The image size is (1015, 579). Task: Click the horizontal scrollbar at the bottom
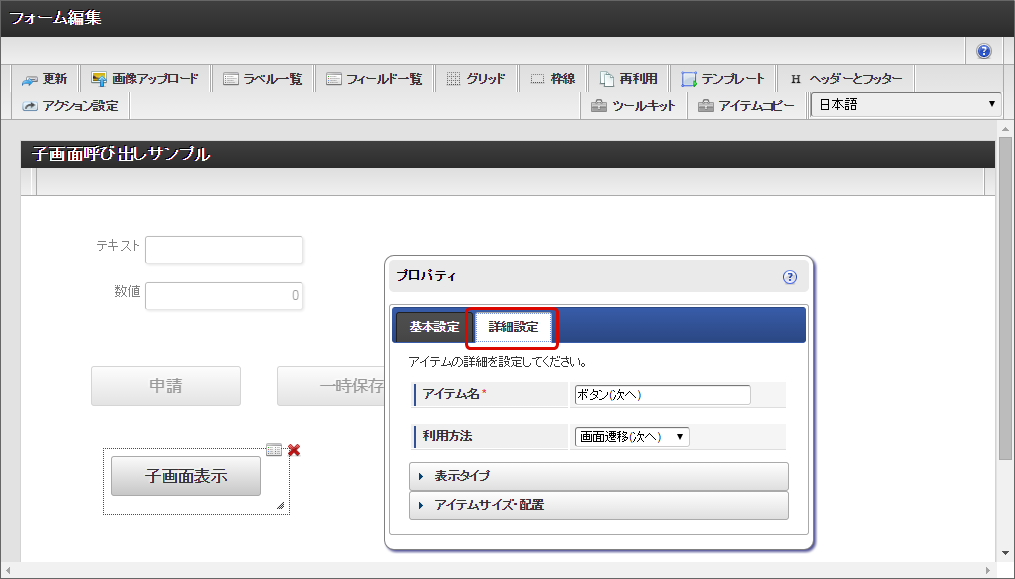pos(497,571)
